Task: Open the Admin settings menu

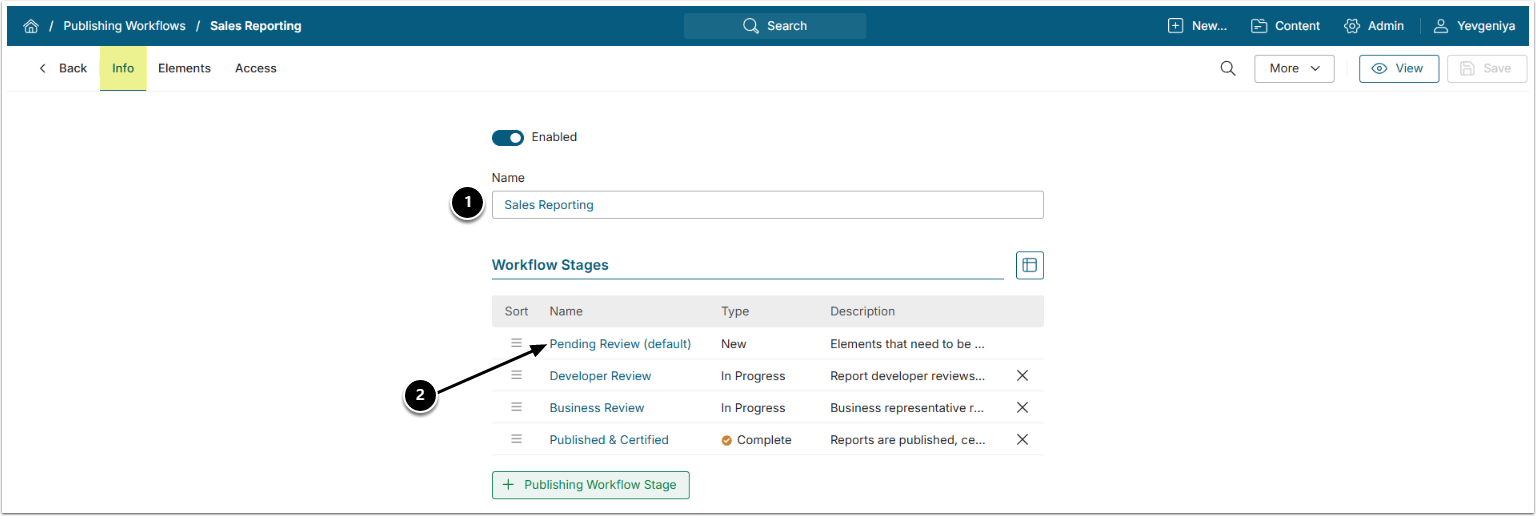Action: (1374, 26)
